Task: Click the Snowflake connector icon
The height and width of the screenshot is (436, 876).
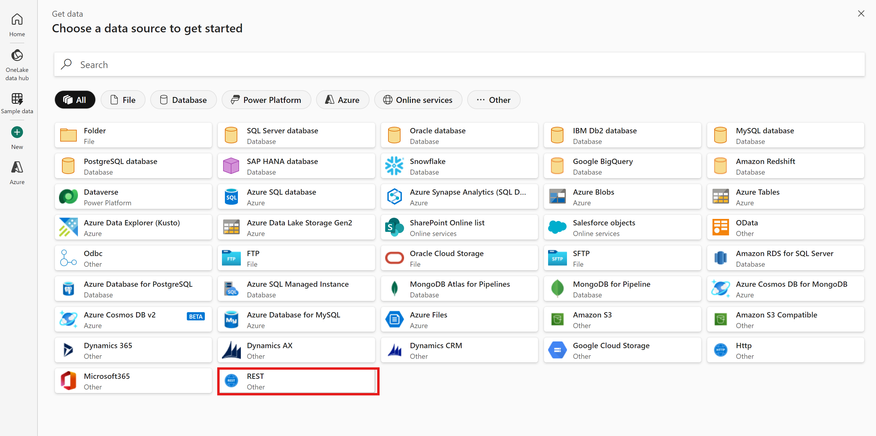Action: pyautogui.click(x=394, y=165)
